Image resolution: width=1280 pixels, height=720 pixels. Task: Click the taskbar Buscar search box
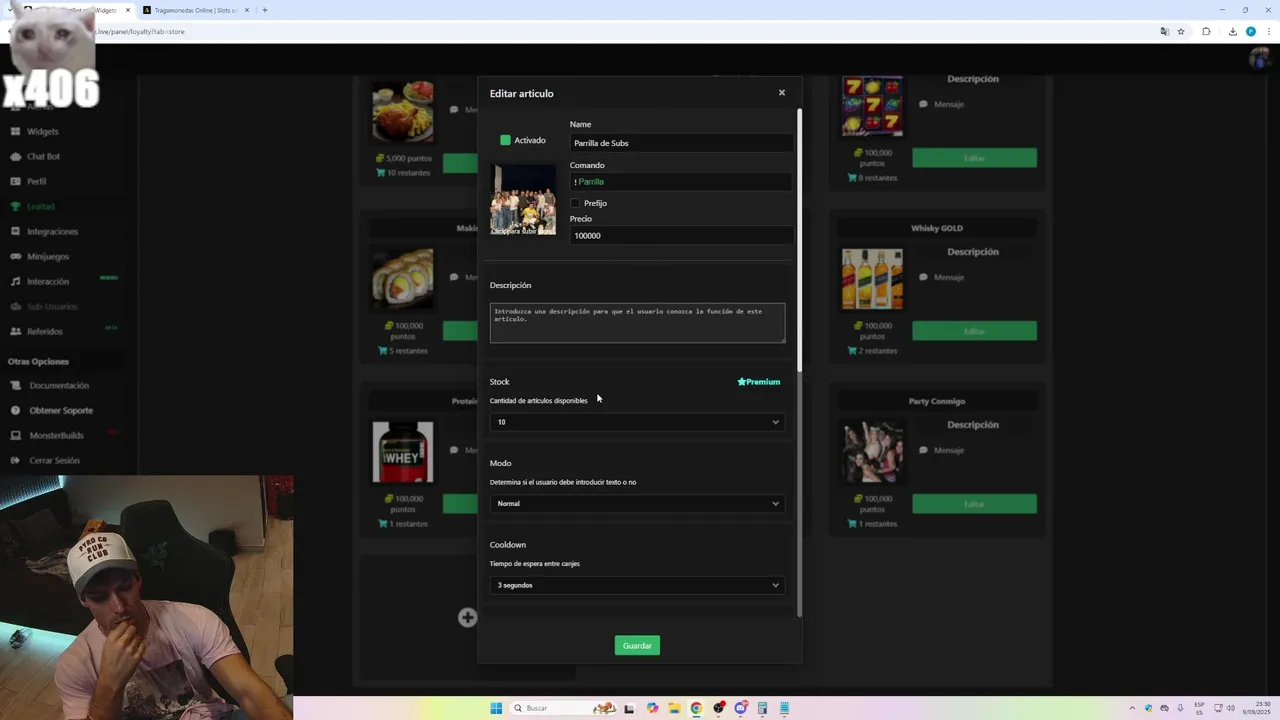pyautogui.click(x=565, y=708)
